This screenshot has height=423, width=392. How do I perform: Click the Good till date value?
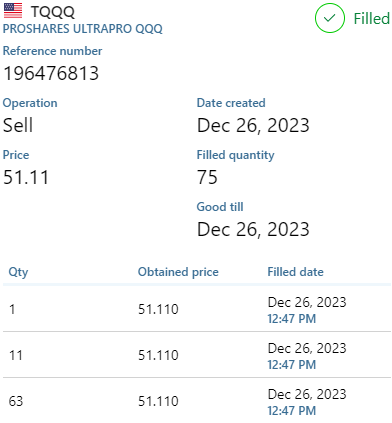point(253,230)
